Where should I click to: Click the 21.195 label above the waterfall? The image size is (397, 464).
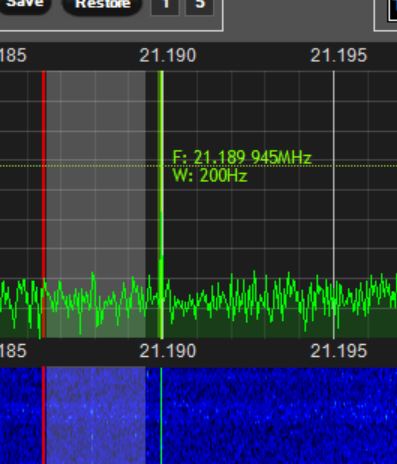339,351
